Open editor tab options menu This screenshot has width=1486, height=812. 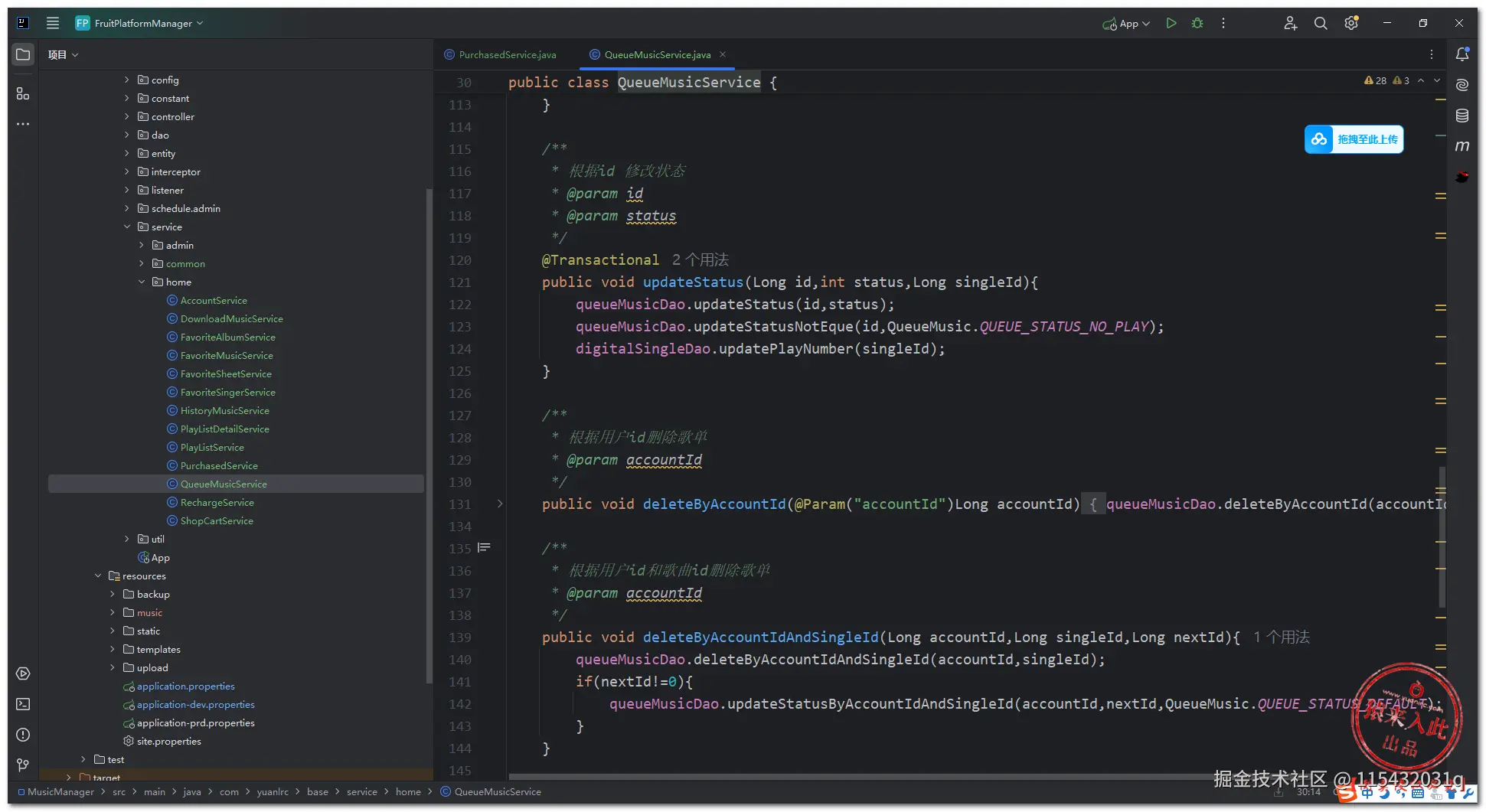(x=1431, y=54)
